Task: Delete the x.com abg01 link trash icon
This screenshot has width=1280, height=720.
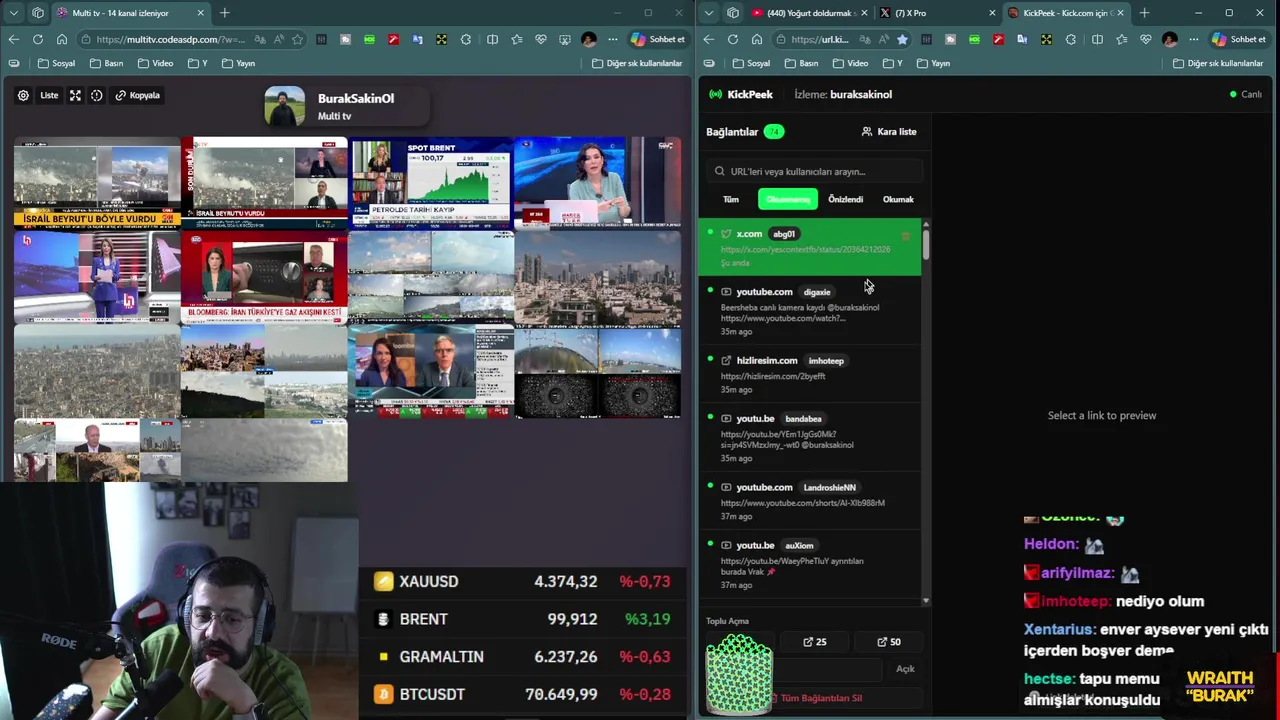Action: point(906,236)
